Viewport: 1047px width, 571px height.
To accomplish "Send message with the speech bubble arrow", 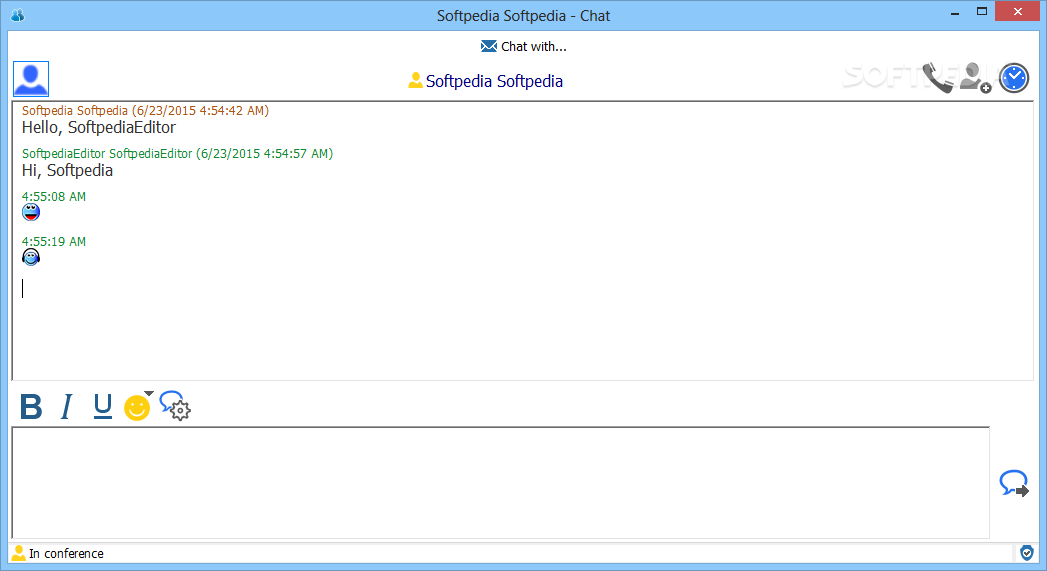I will [1014, 483].
